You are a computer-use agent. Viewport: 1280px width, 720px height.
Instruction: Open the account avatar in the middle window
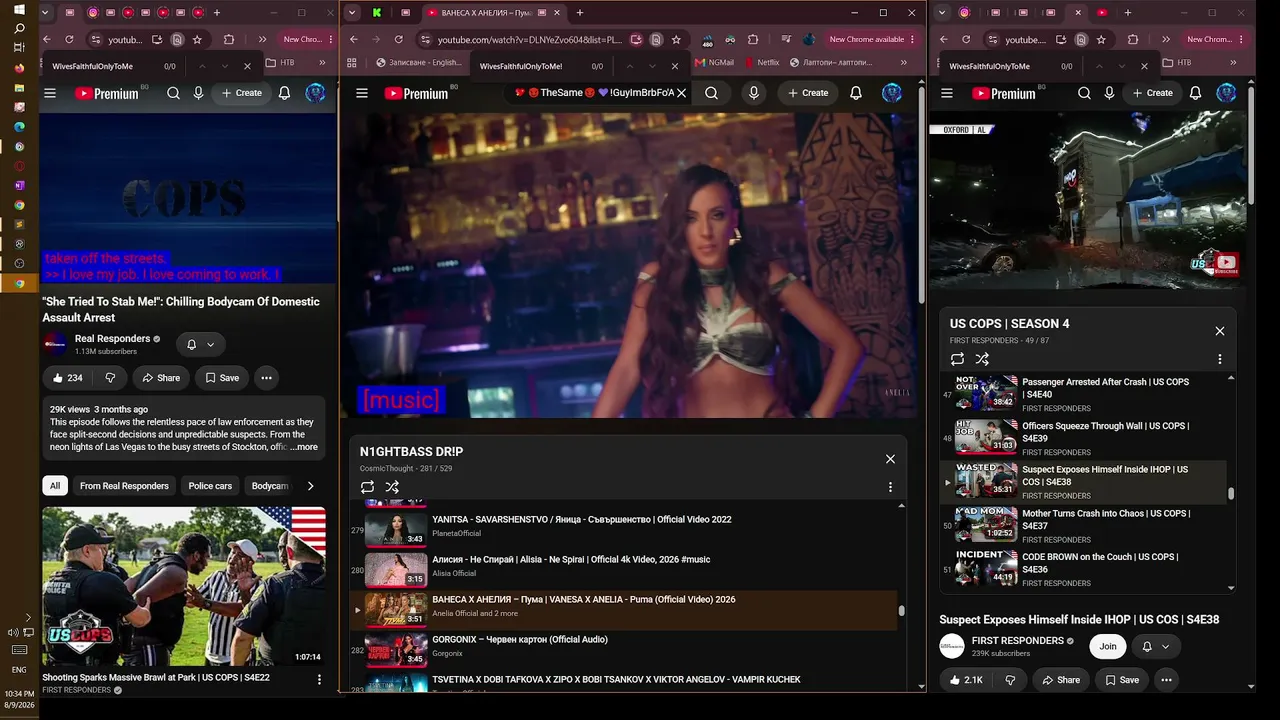pyautogui.click(x=891, y=93)
